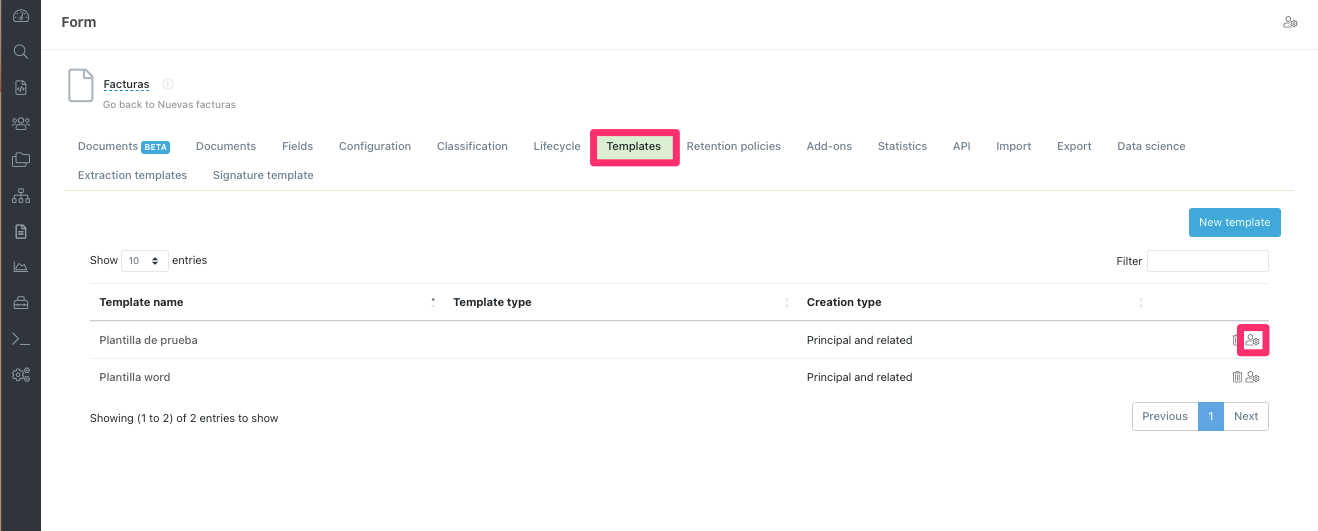Switch to the Extraction templates tab
This screenshot has height=531, width=1318.
point(132,175)
